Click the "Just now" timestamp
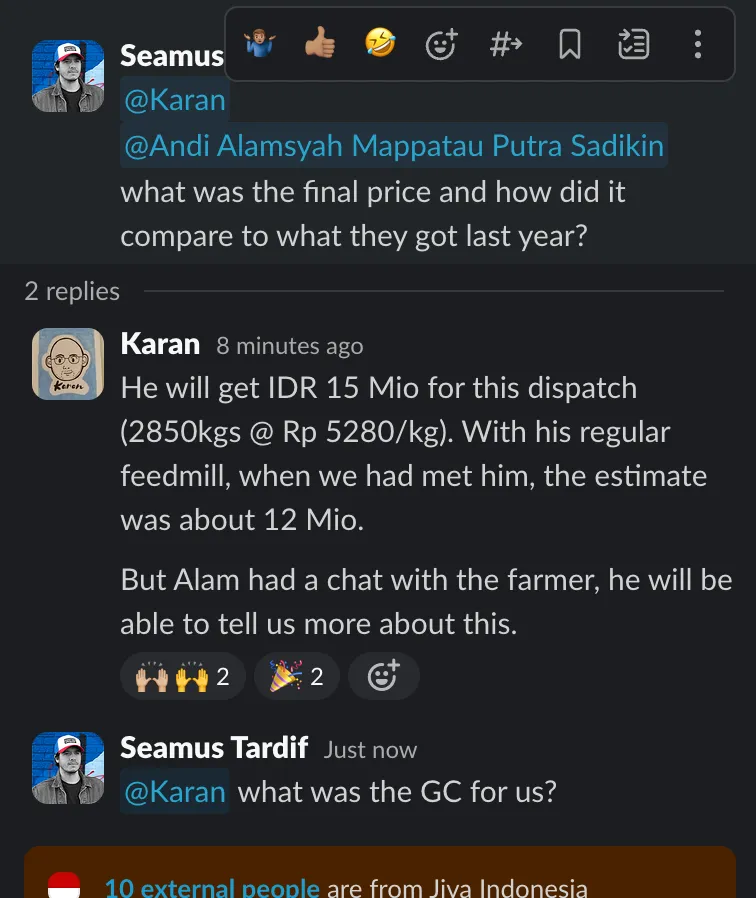756x898 pixels. coord(370,749)
